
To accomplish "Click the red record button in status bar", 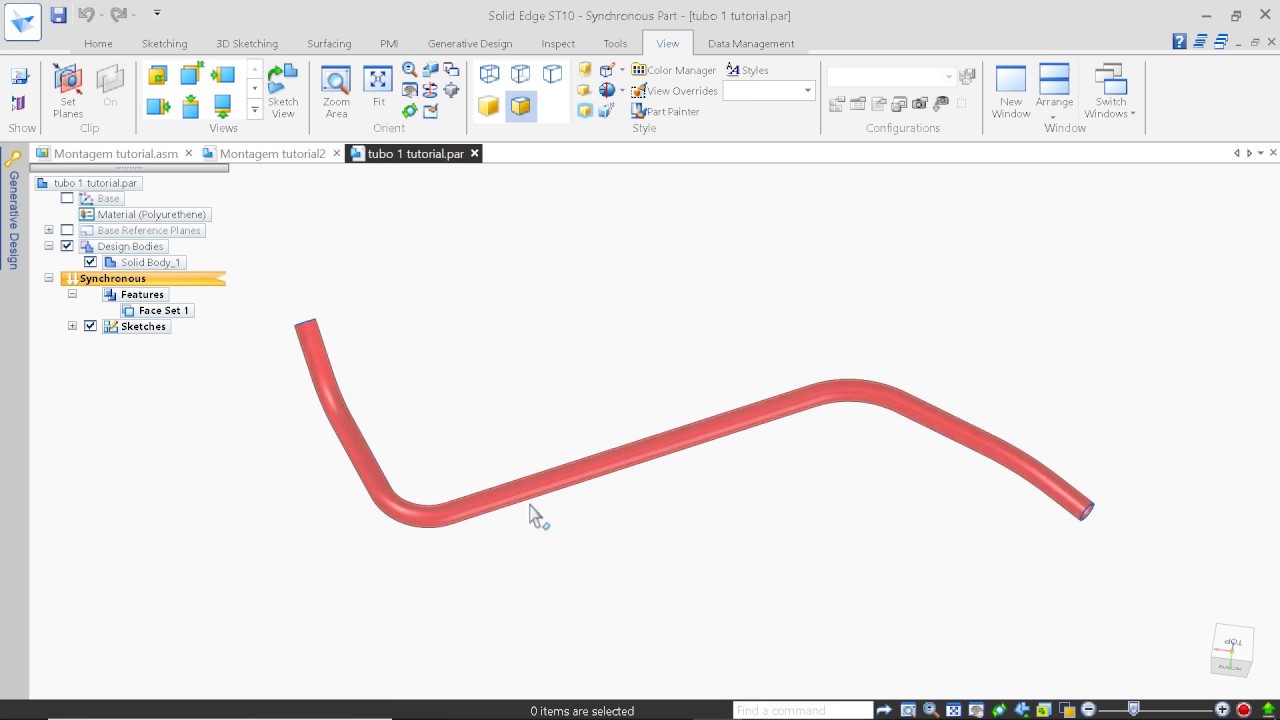I will [x=1244, y=710].
